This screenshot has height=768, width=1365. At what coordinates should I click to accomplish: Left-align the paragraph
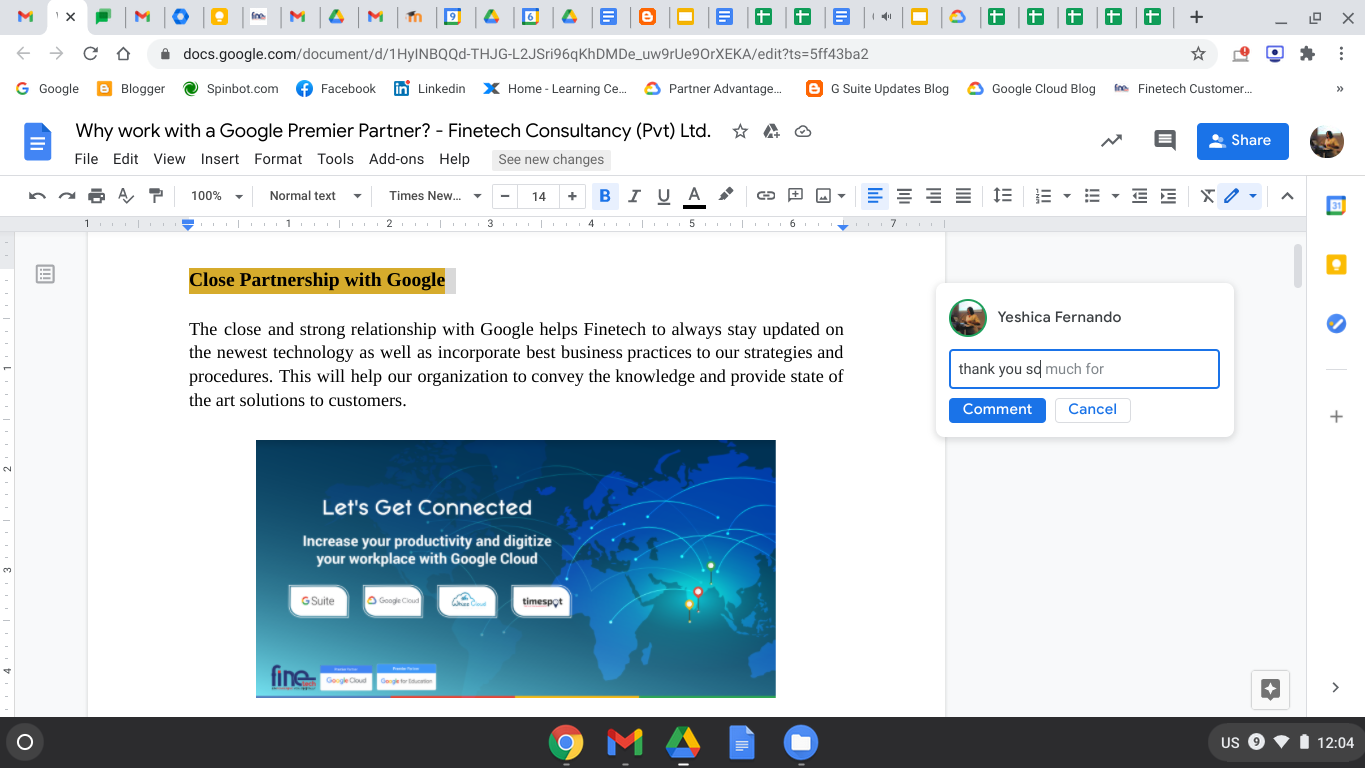coord(875,196)
